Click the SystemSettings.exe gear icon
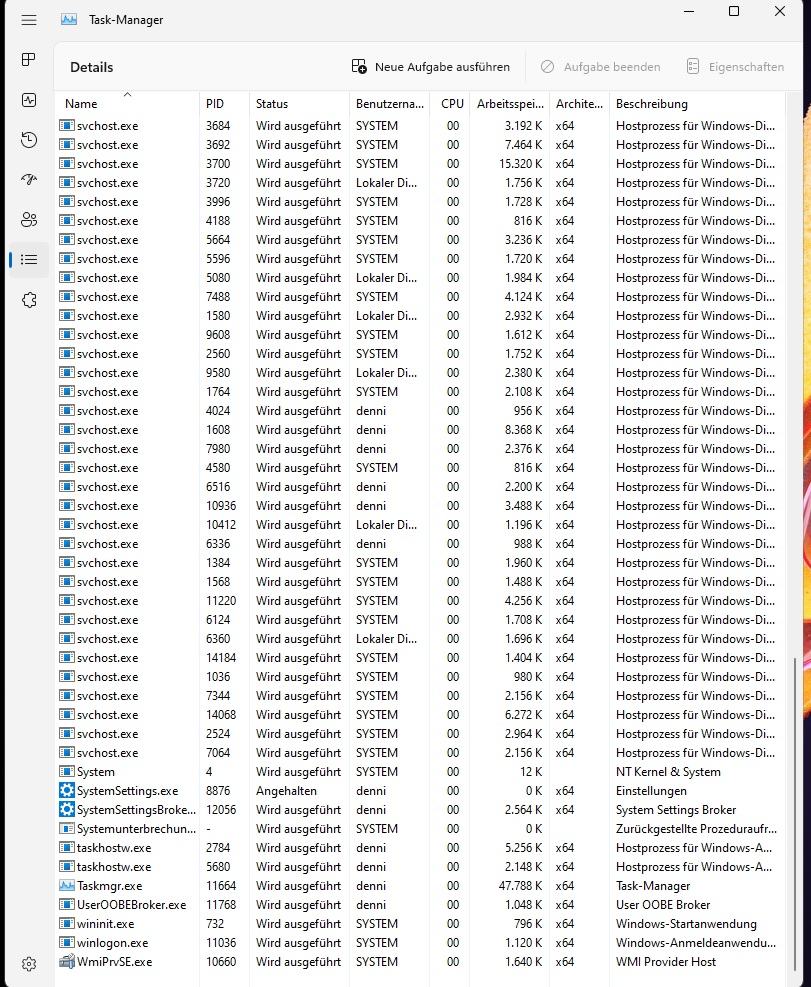Image resolution: width=811 pixels, height=987 pixels. (67, 791)
